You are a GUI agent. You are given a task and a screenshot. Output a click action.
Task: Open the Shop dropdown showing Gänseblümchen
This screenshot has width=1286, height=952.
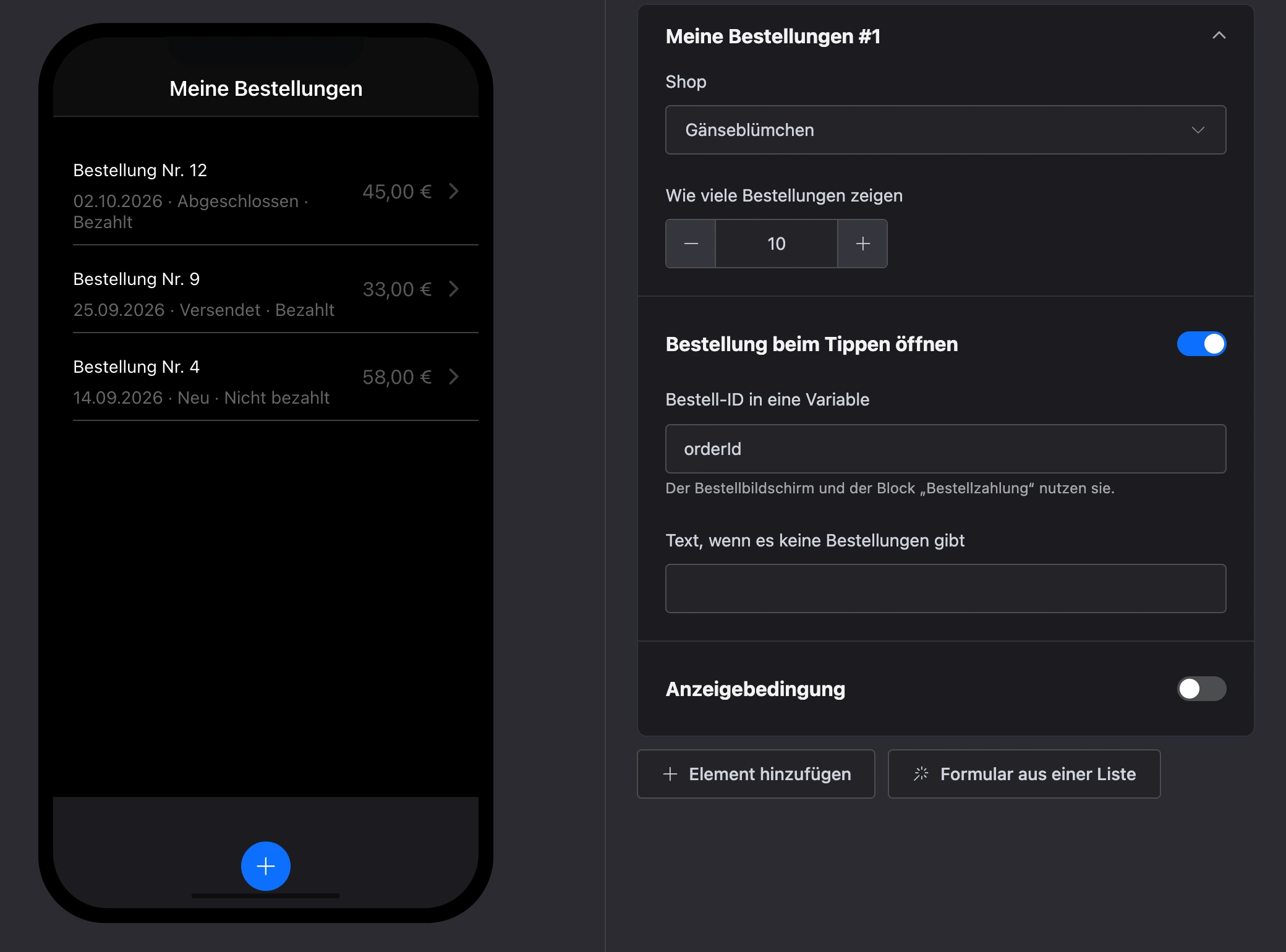(945, 130)
